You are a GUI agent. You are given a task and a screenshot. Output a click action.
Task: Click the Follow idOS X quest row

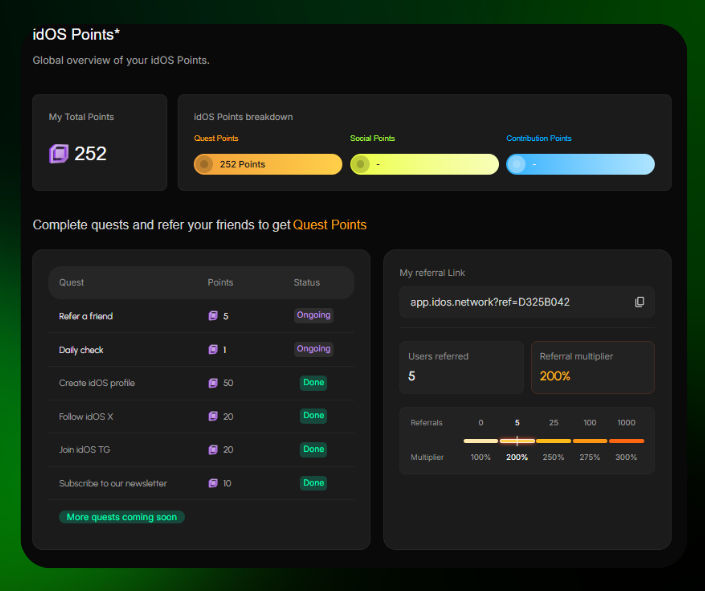coord(201,416)
